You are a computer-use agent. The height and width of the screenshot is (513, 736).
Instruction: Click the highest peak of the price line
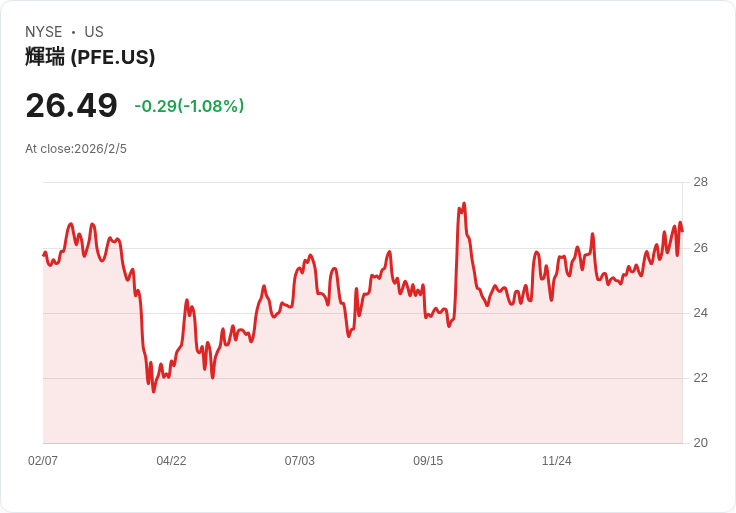(464, 204)
